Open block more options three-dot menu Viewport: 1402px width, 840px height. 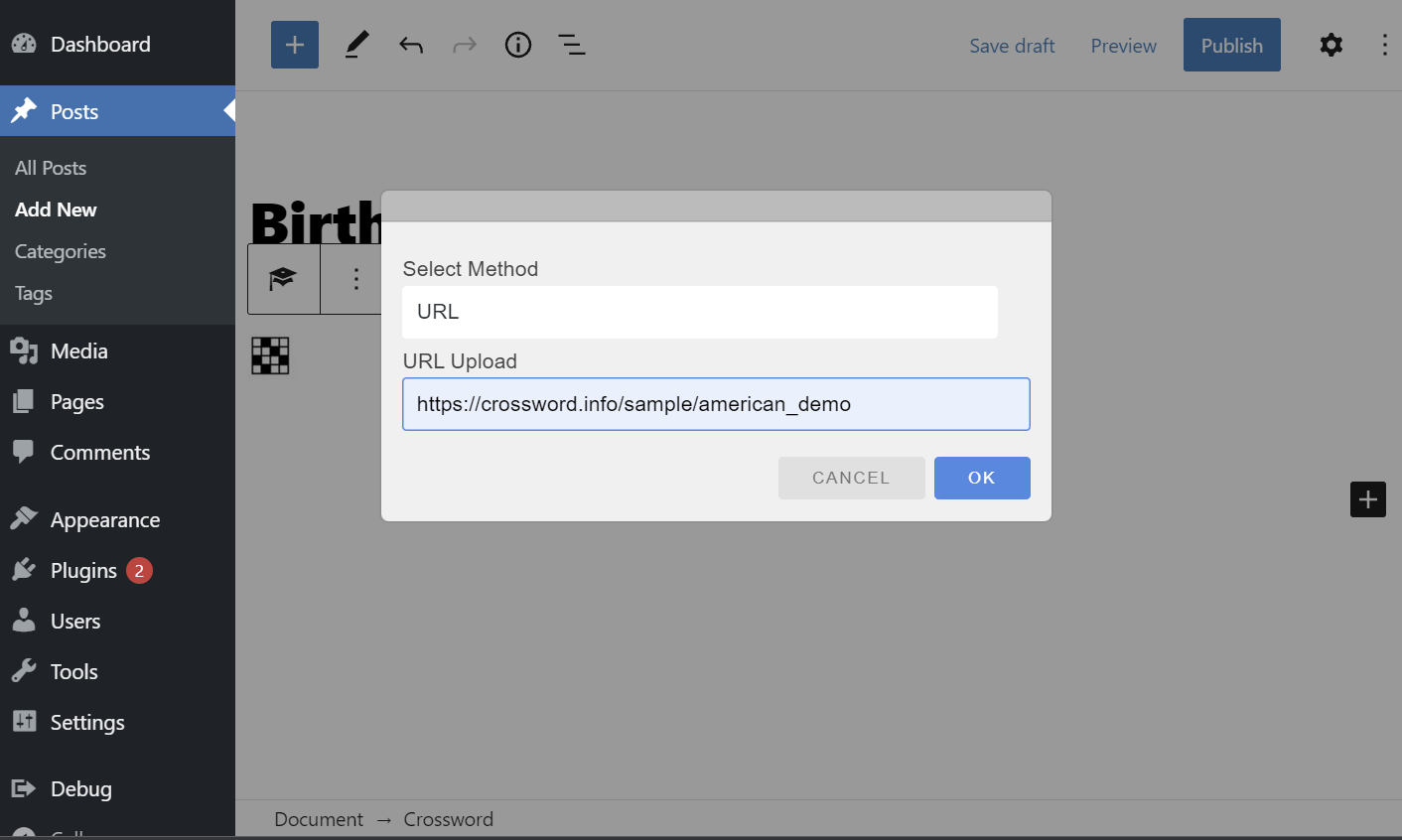(x=355, y=279)
